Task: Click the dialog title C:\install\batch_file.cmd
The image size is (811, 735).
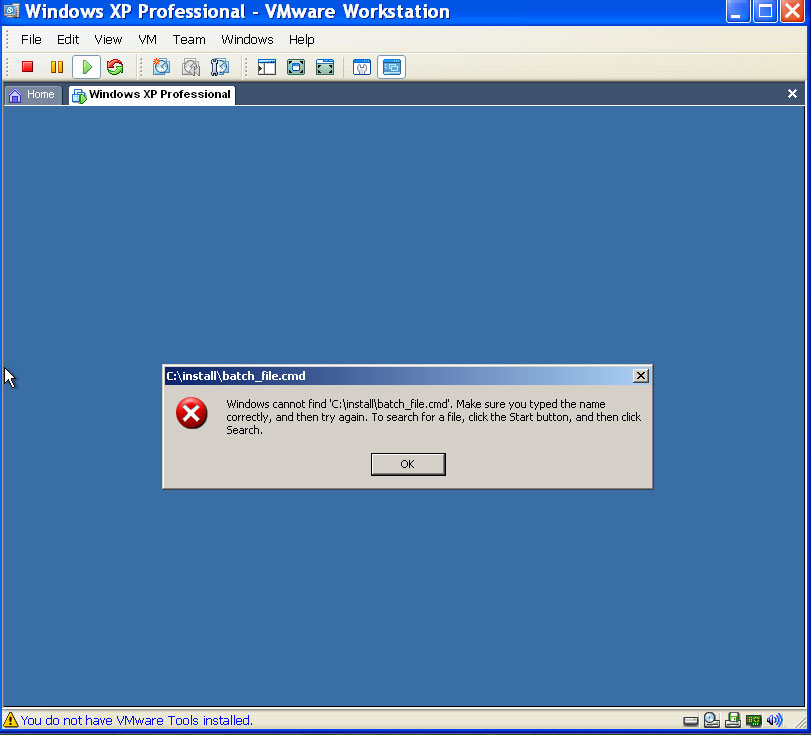Action: click(x=236, y=376)
